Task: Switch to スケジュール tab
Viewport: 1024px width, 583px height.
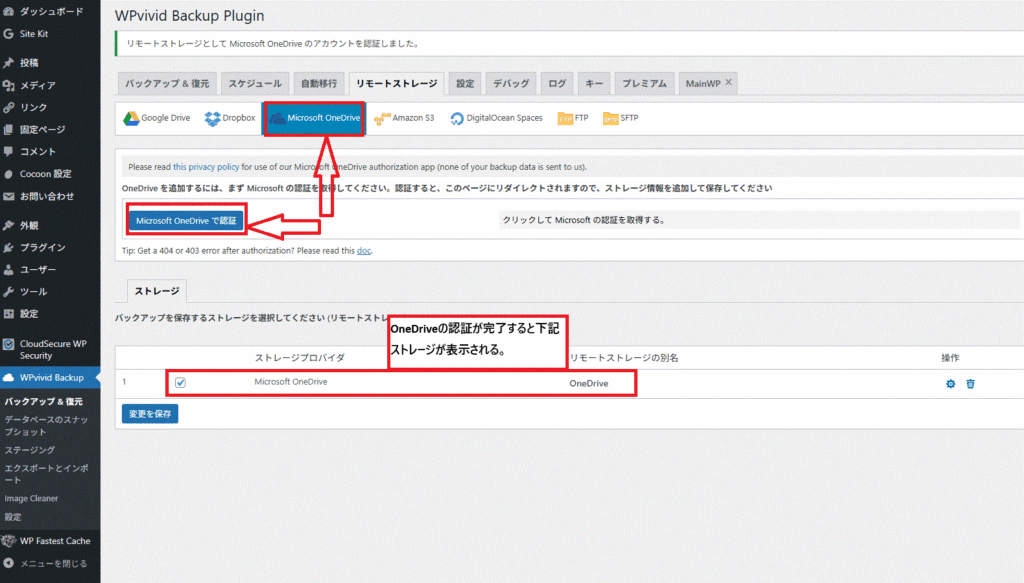Action: pos(255,84)
